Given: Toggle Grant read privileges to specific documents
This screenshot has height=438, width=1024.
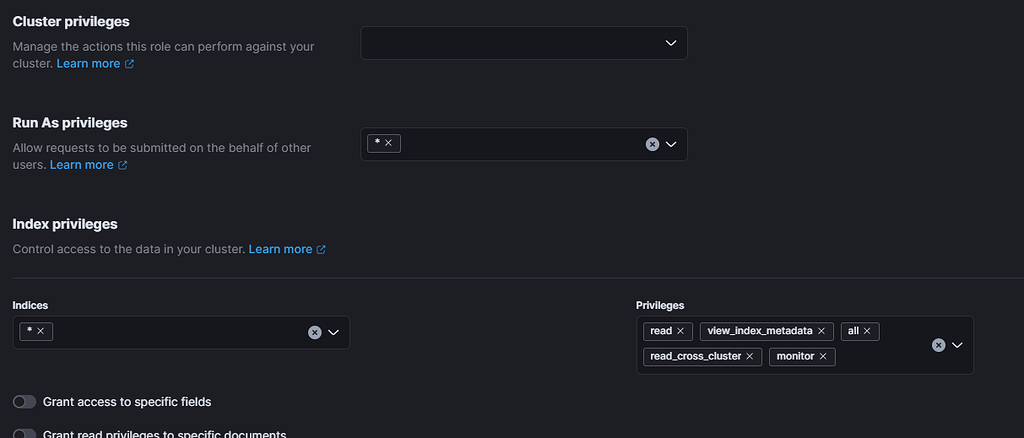Looking at the screenshot, I should pos(25,434).
